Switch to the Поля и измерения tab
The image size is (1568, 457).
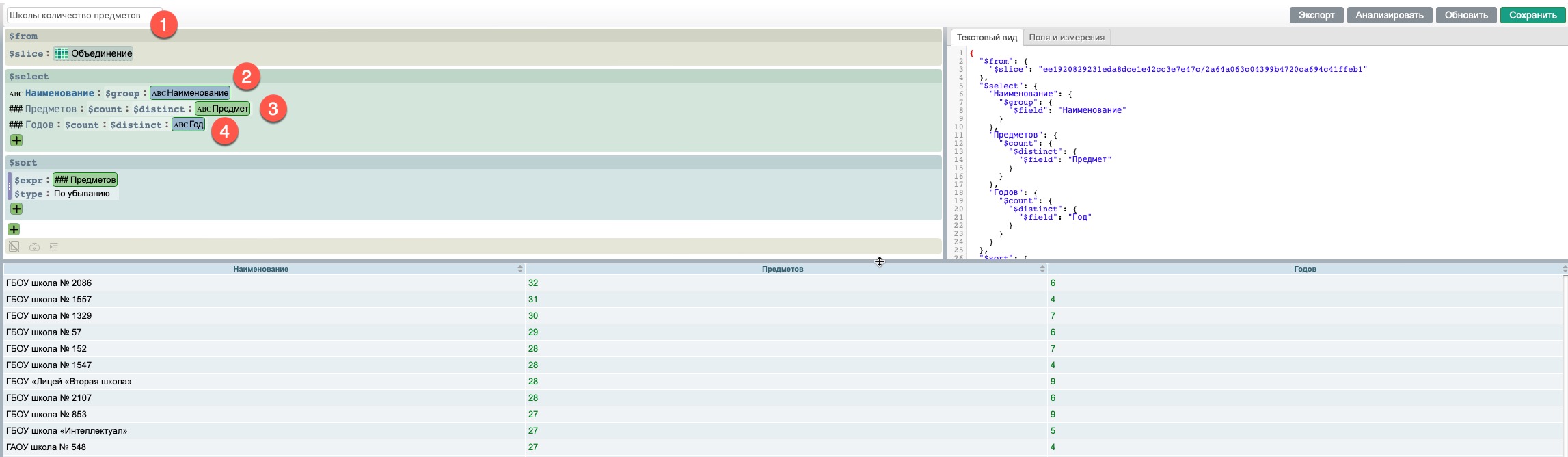pos(1066,38)
